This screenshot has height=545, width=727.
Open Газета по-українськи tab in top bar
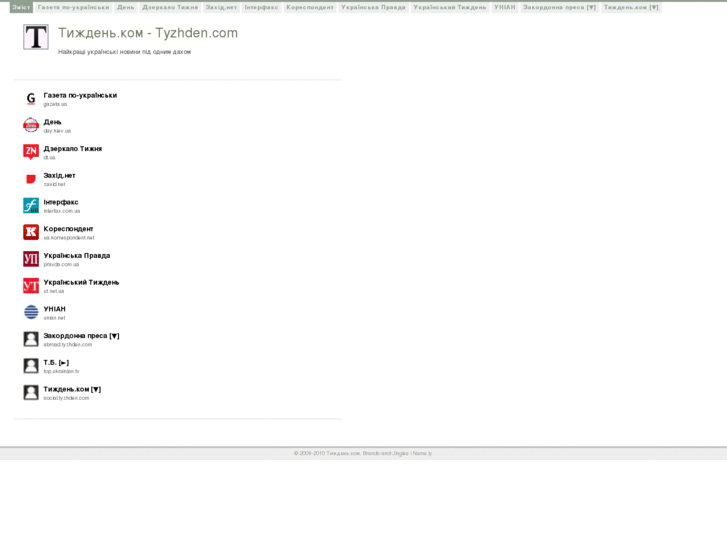click(x=74, y=7)
